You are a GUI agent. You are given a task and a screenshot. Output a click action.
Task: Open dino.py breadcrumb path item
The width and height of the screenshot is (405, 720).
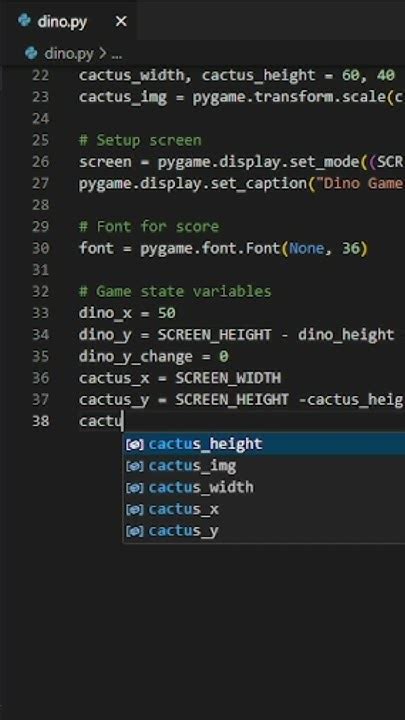pos(68,54)
